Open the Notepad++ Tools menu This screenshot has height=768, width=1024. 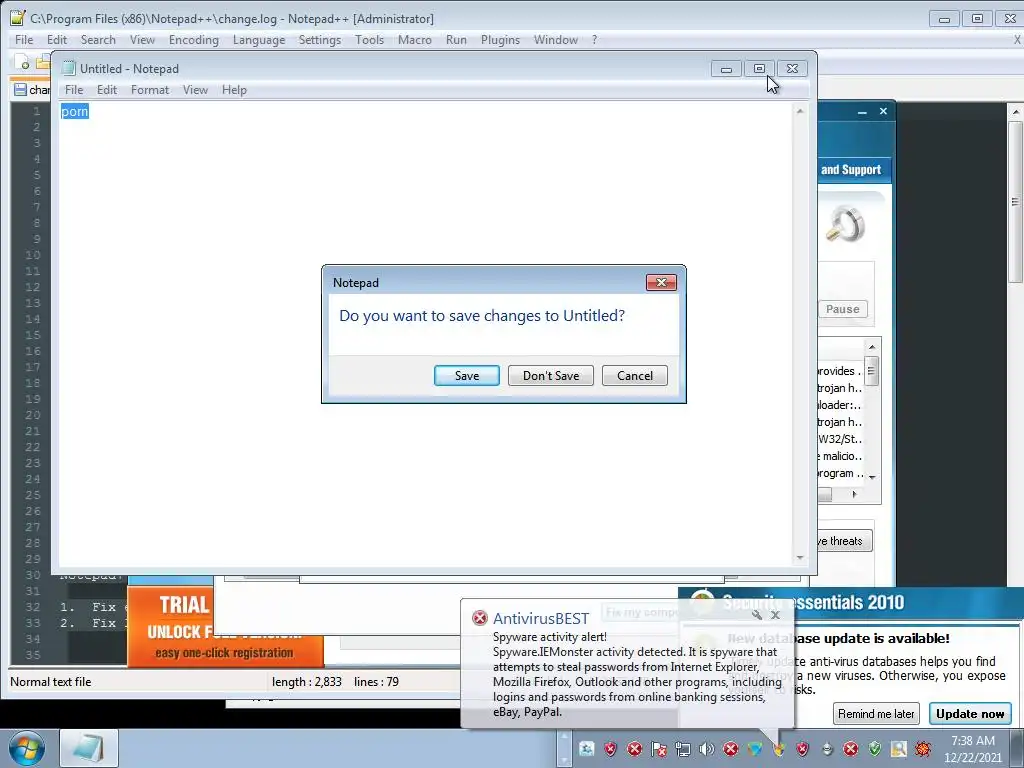369,40
